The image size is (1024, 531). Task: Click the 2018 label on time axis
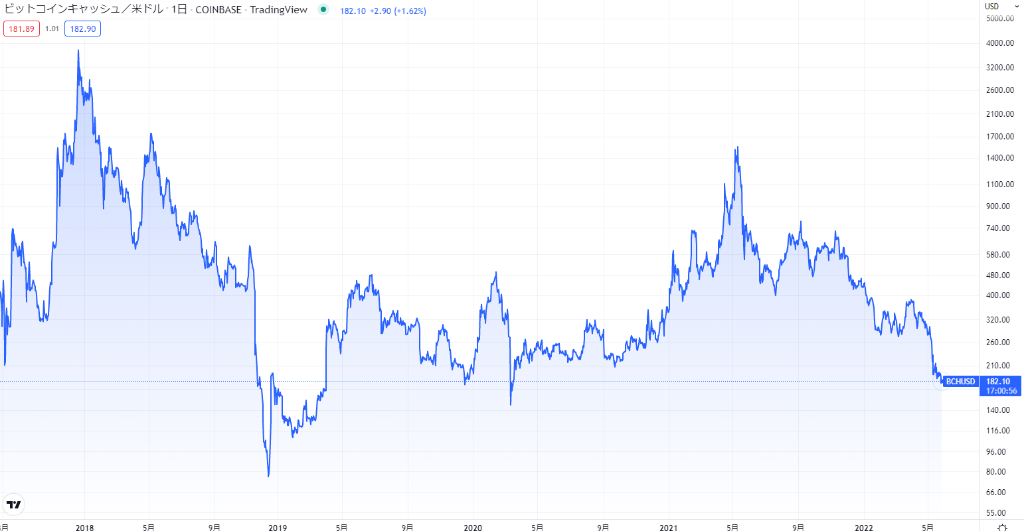pyautogui.click(x=85, y=527)
